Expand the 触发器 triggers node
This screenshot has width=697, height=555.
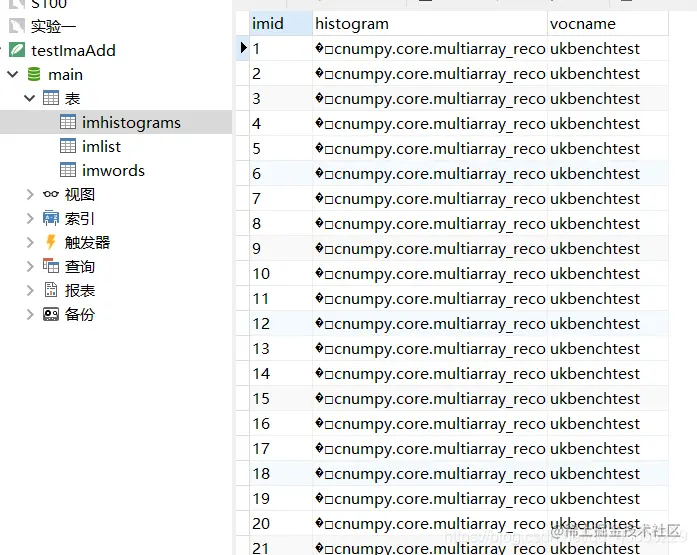(30, 242)
